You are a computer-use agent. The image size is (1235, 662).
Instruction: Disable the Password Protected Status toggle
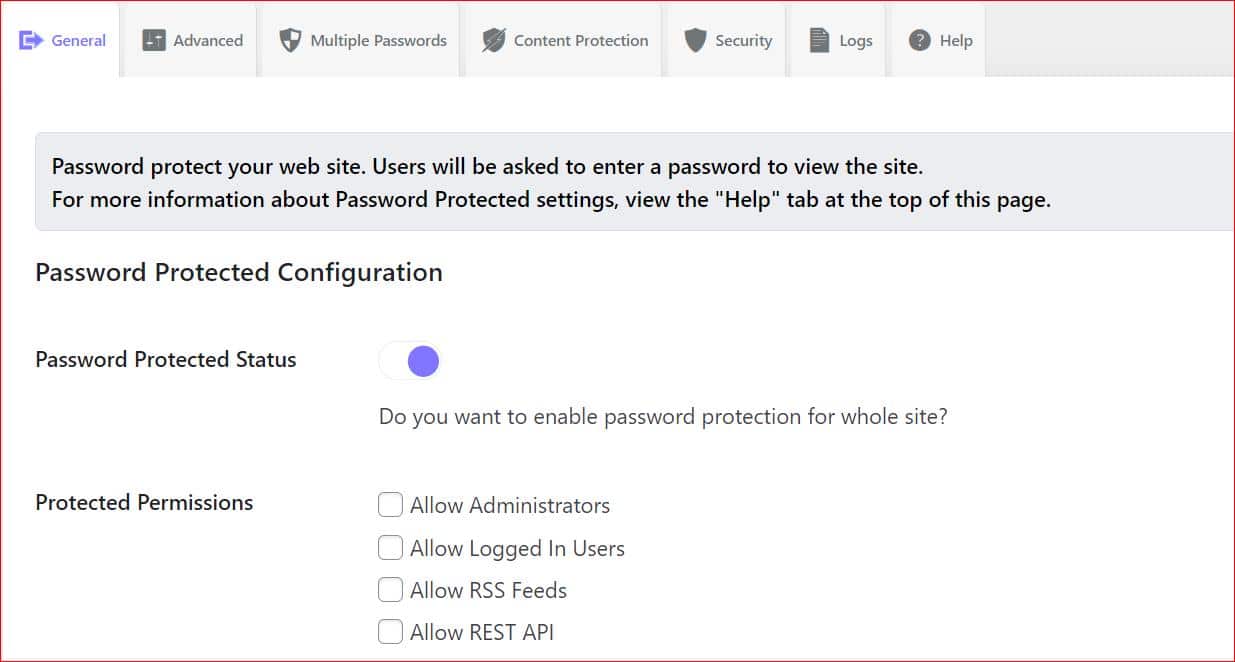click(409, 360)
